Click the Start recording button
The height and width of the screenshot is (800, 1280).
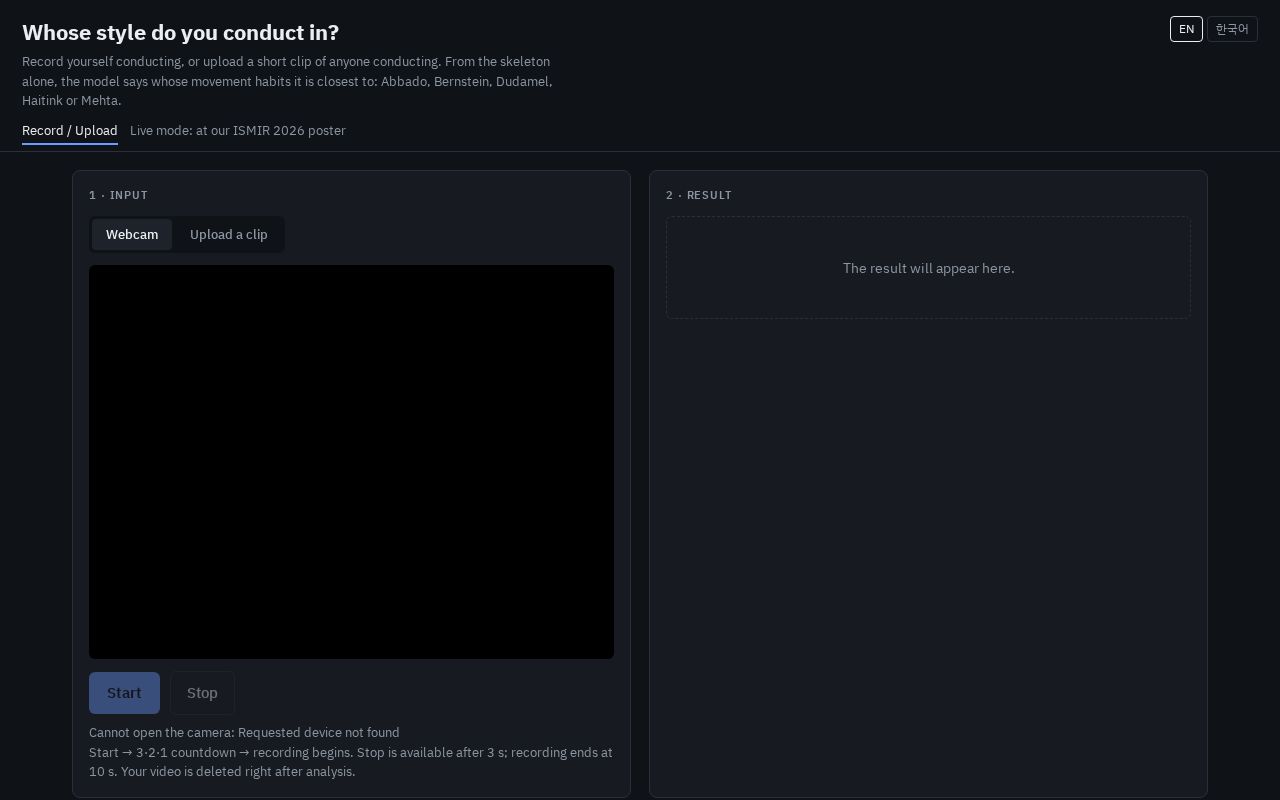pyautogui.click(x=124, y=693)
